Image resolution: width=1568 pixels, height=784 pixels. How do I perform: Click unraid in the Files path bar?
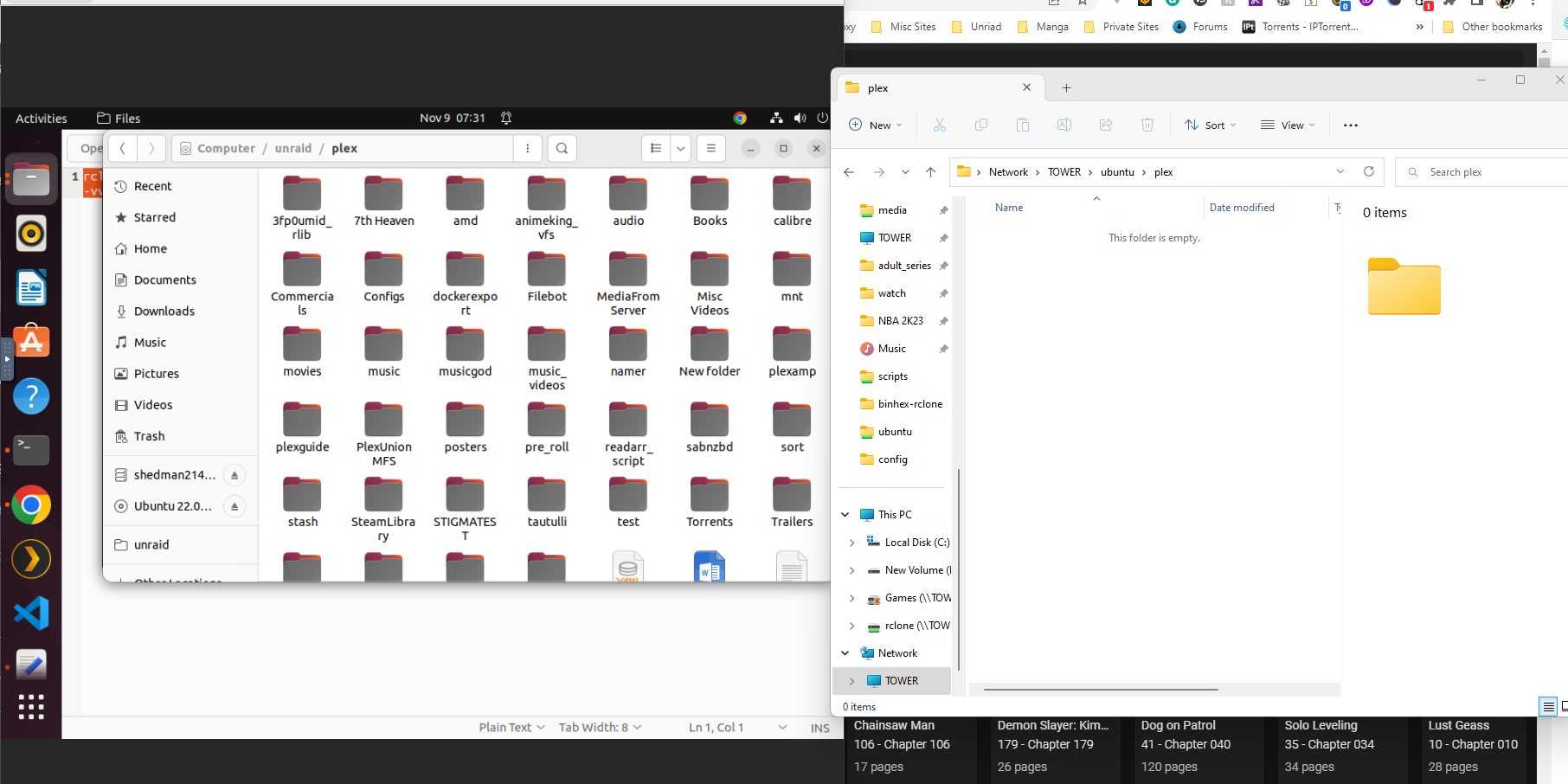click(293, 148)
